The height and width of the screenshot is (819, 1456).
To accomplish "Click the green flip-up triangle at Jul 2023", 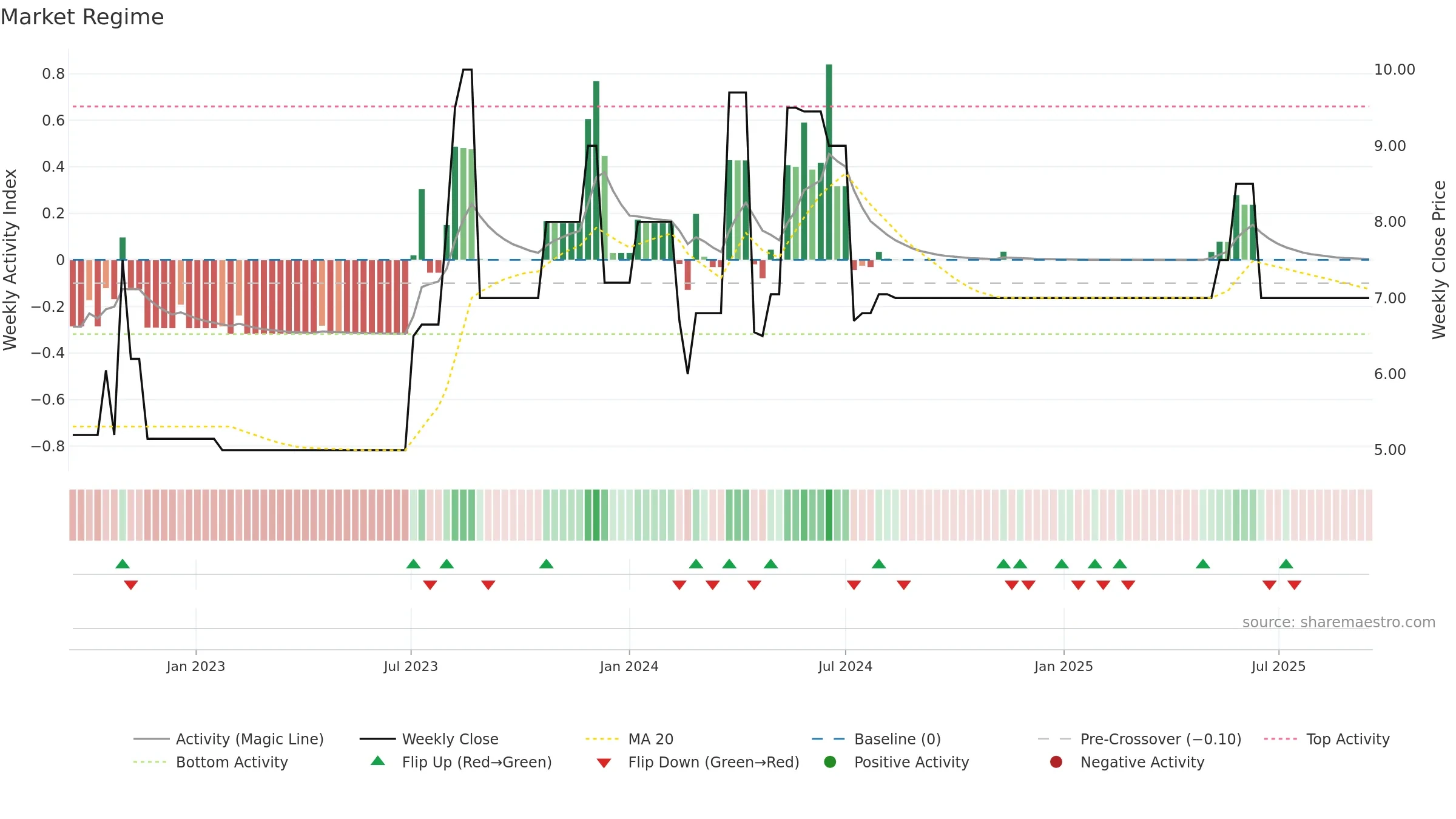I will point(413,564).
